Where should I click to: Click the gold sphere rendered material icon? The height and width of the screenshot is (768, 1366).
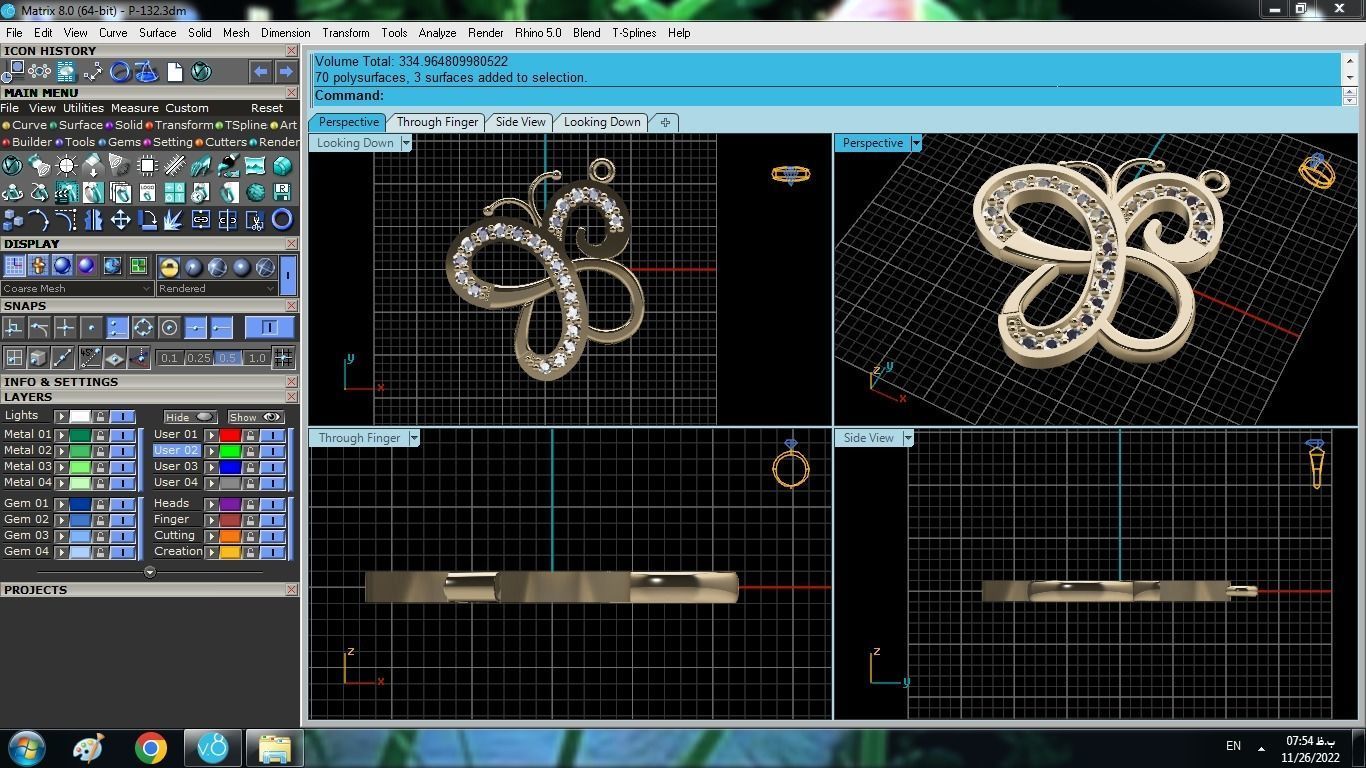point(169,266)
